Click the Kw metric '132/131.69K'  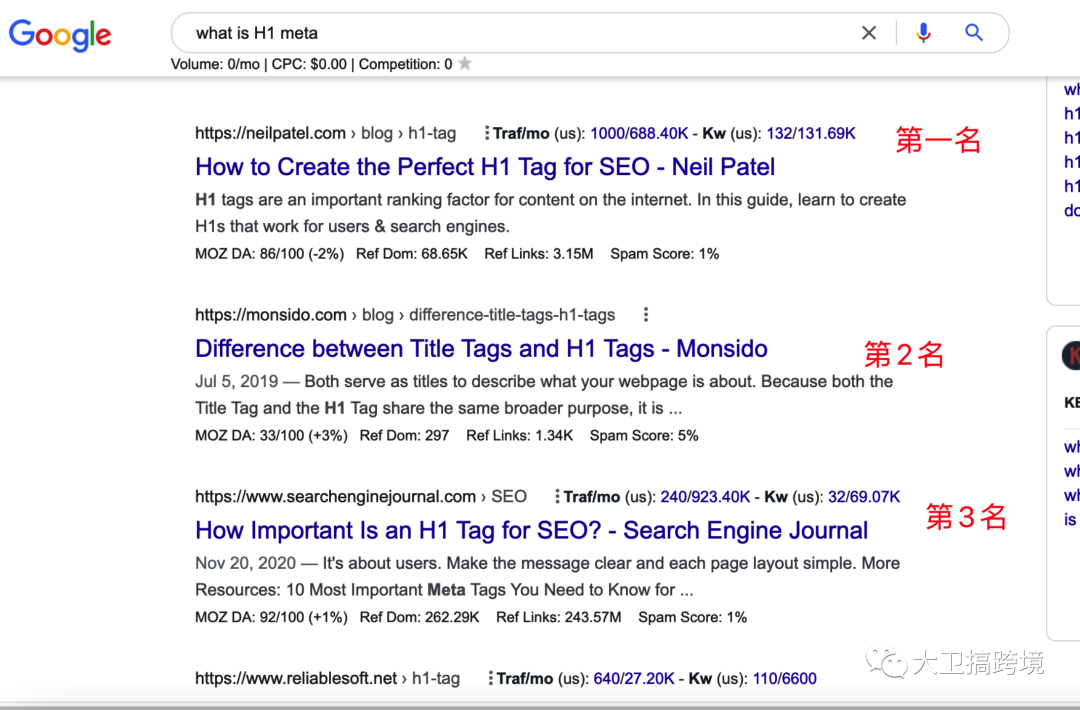click(x=811, y=132)
